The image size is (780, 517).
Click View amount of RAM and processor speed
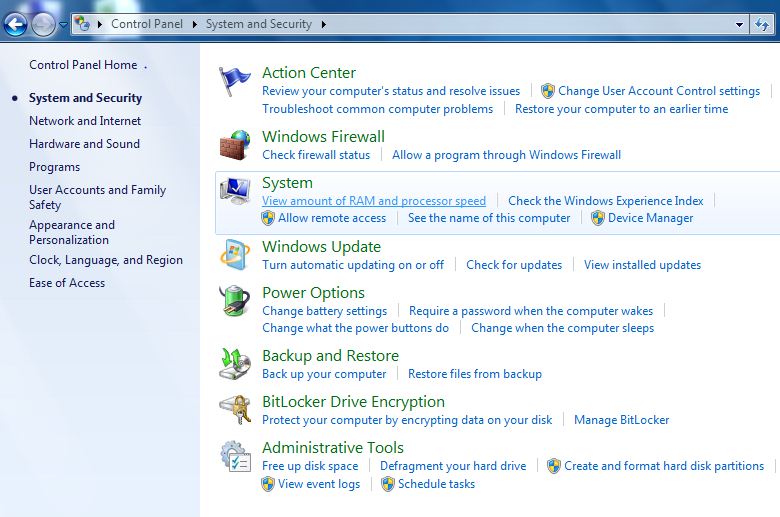tap(374, 201)
